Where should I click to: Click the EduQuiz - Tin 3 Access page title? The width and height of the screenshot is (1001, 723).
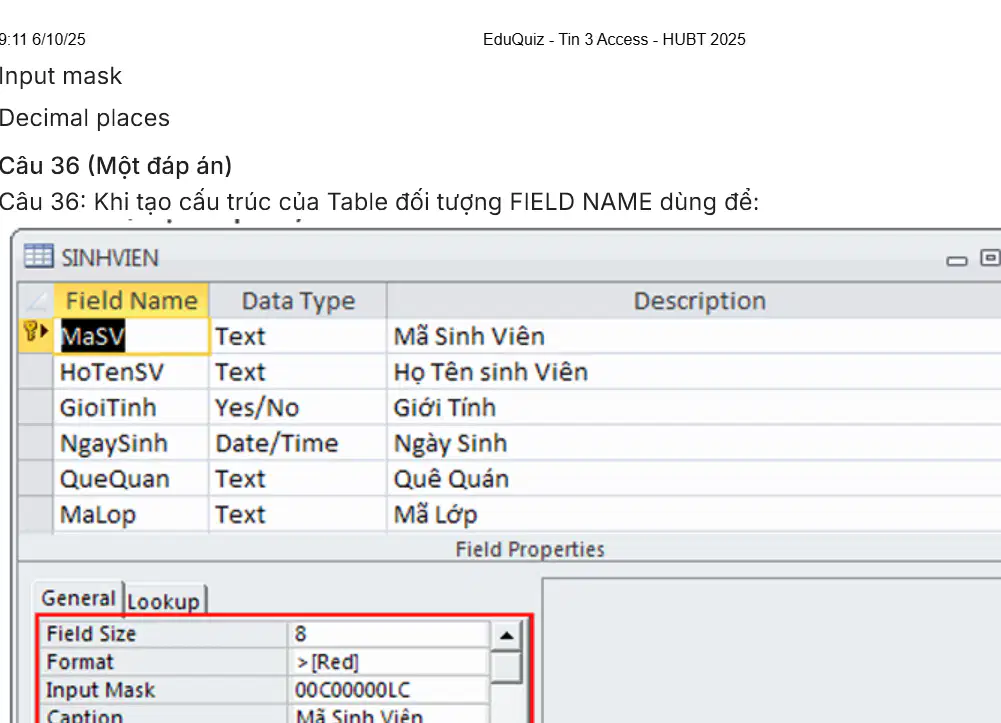(x=614, y=40)
